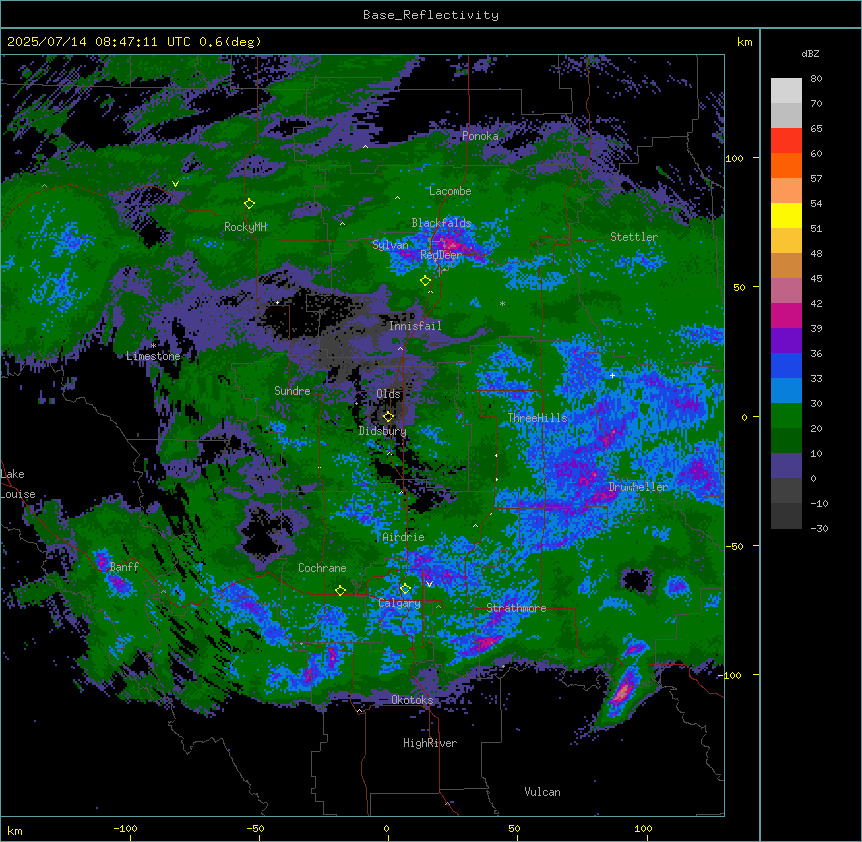Select the Didsbury label
The image size is (862, 842).
(x=383, y=431)
